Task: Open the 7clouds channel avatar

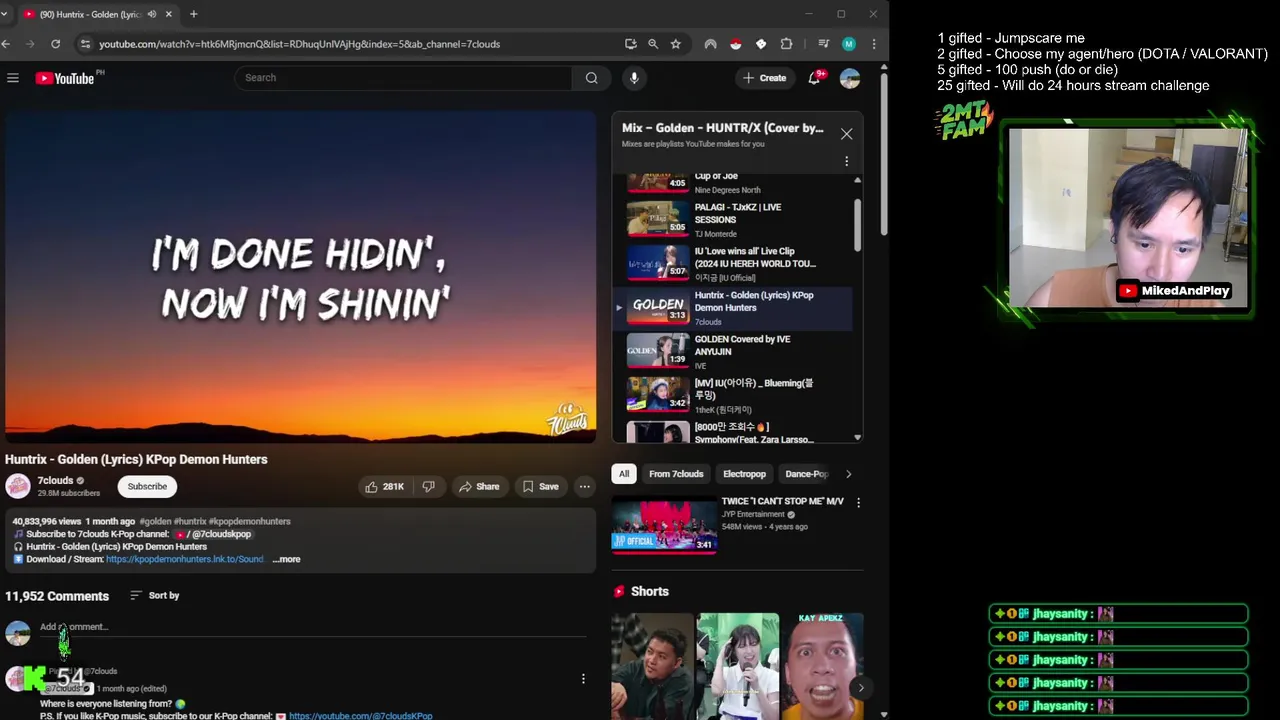Action: [x=18, y=486]
